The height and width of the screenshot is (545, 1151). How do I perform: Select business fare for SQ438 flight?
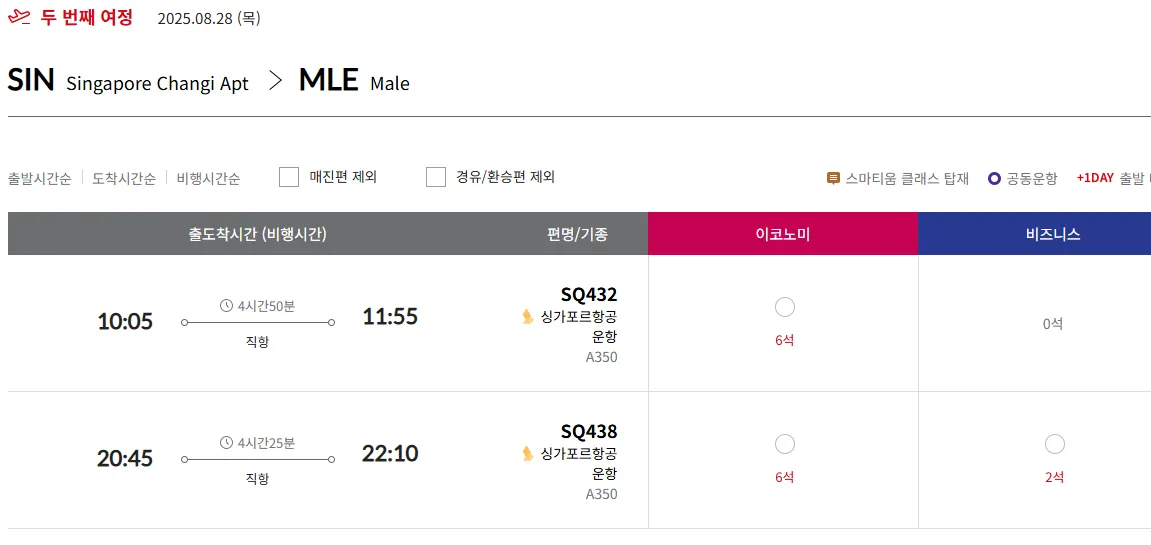[1054, 444]
